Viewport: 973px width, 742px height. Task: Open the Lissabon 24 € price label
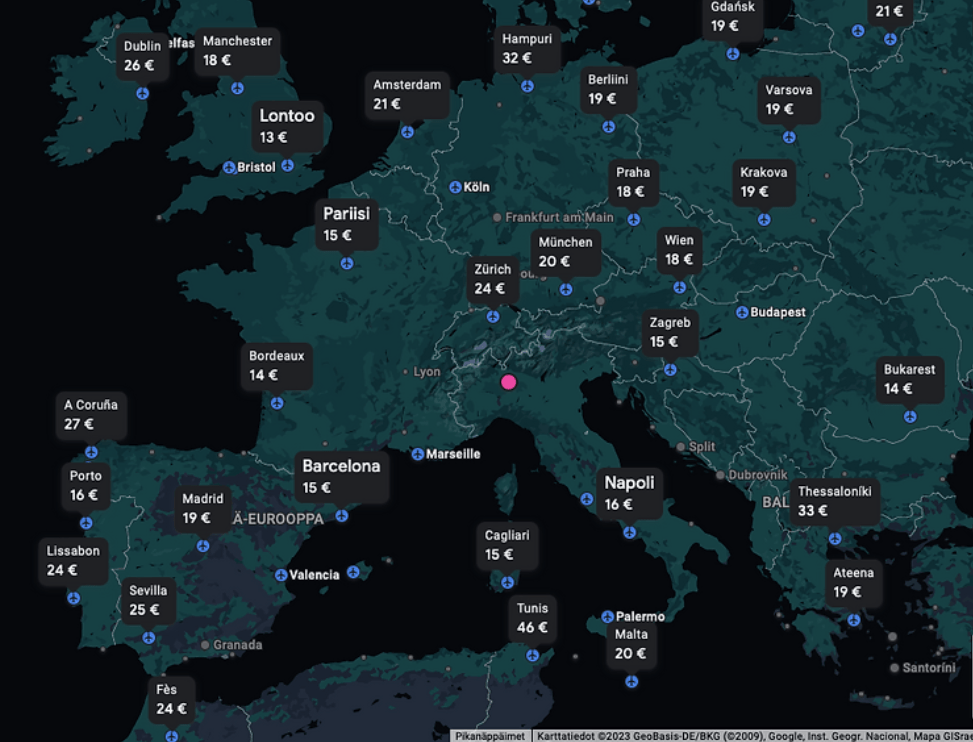(x=73, y=560)
